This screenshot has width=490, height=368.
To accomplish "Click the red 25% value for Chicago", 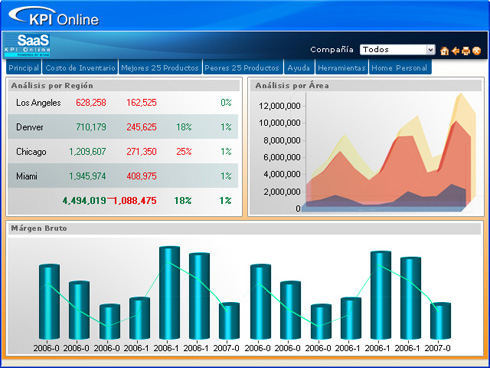I will [184, 152].
